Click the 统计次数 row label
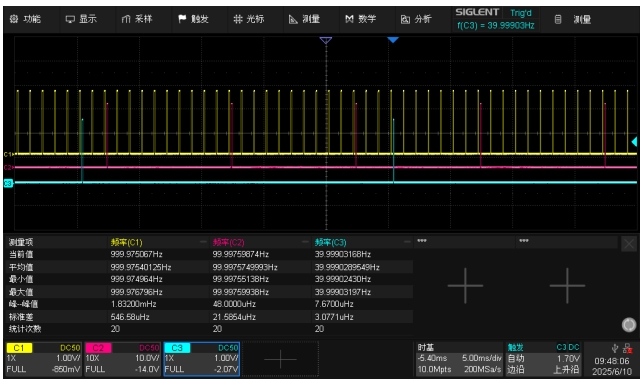This screenshot has height=386, width=644. point(25,329)
